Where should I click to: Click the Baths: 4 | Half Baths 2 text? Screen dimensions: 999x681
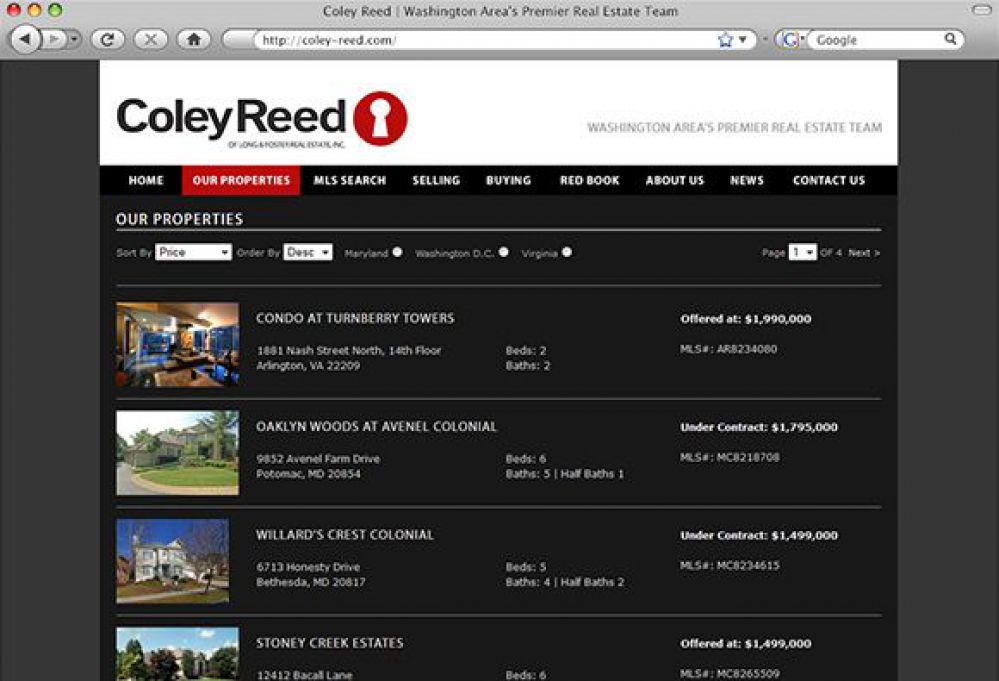click(565, 582)
